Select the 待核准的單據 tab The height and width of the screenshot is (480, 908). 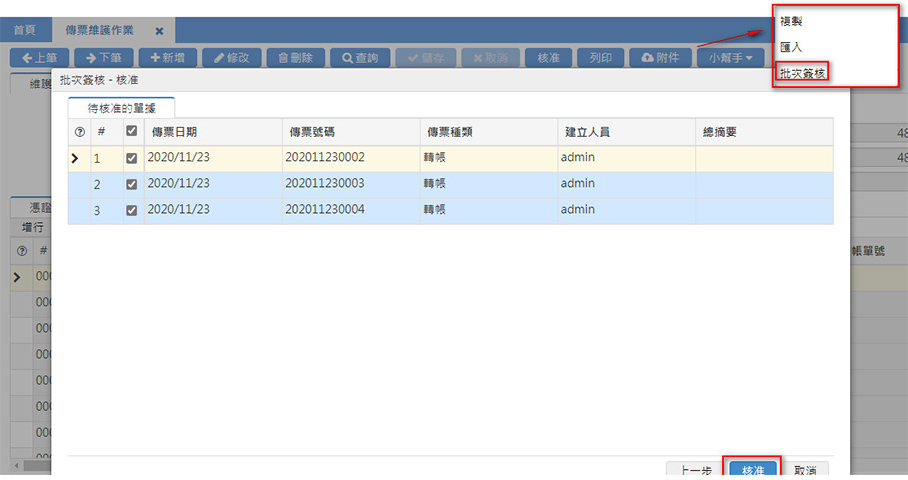click(121, 108)
